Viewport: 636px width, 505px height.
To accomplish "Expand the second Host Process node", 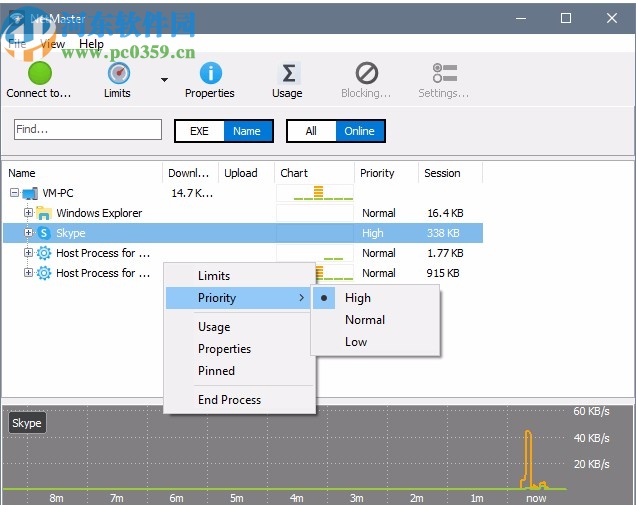I will point(28,272).
